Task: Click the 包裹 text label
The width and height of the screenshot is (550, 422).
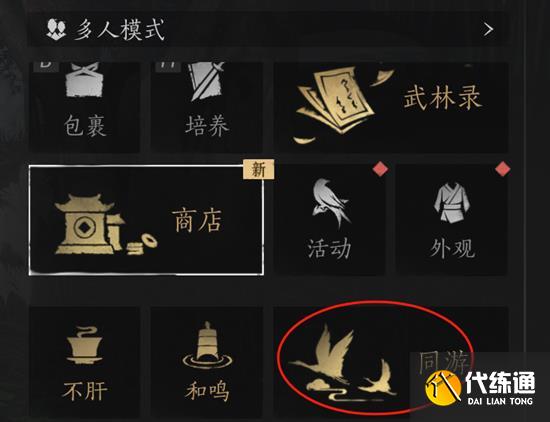Action: point(85,125)
